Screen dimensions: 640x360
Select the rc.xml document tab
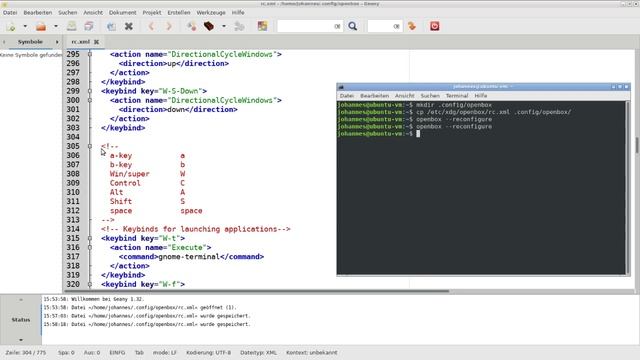(x=80, y=42)
